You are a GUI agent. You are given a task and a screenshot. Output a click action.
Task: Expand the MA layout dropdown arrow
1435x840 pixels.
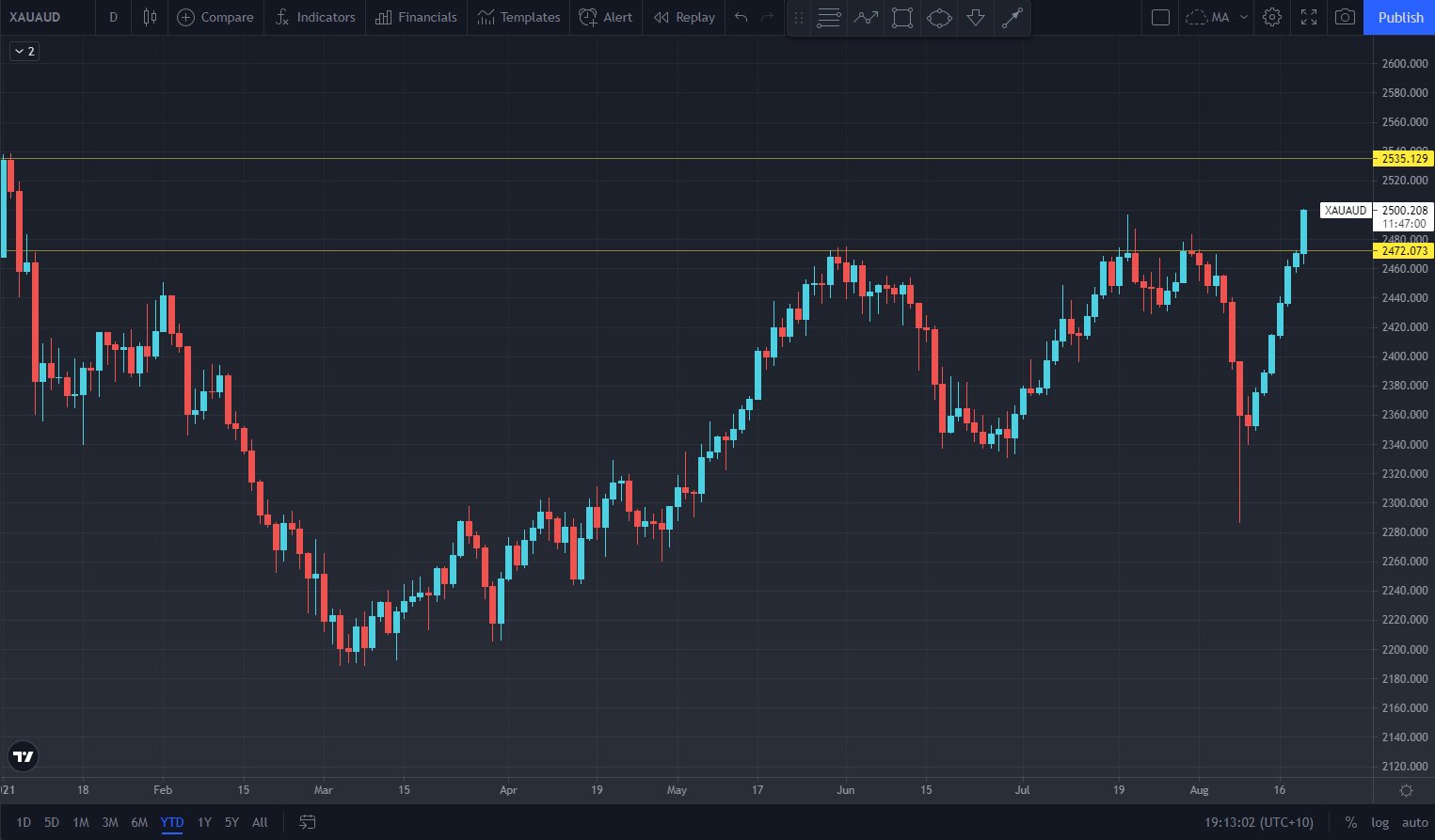click(x=1244, y=17)
